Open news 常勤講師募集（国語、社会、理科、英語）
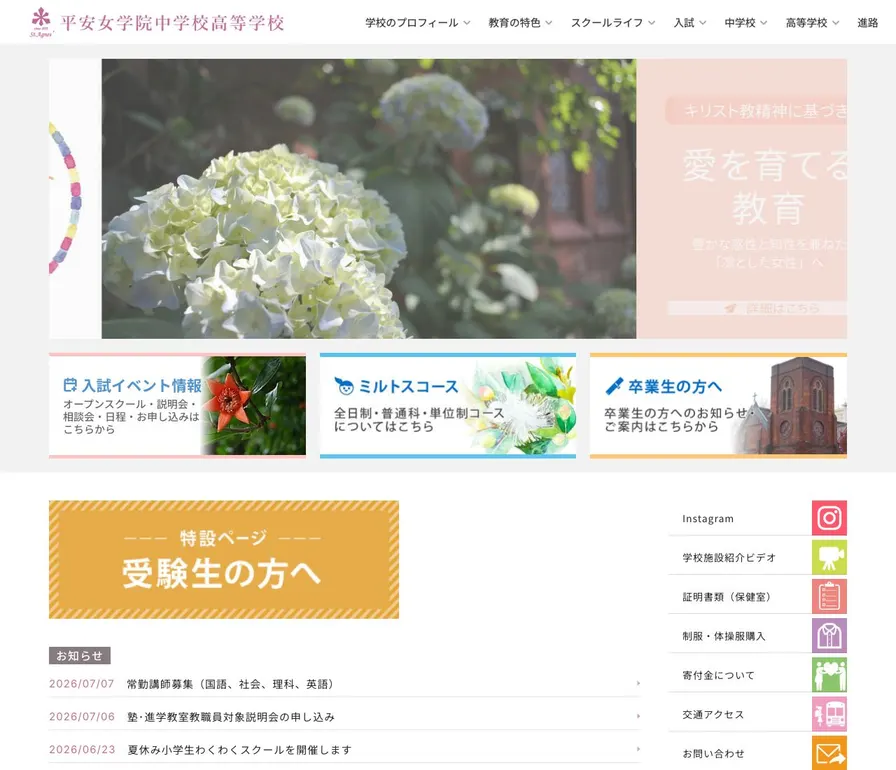 (x=230, y=684)
